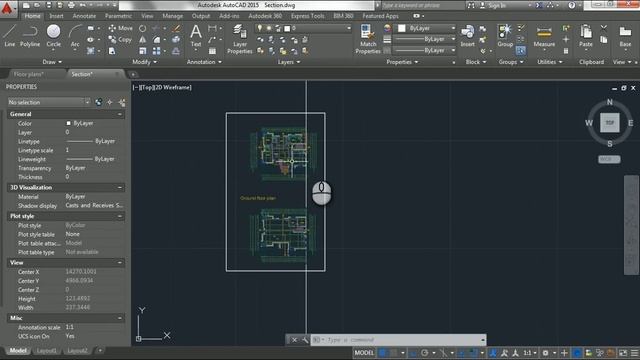
Task: Click the Array tool icon
Action: tap(156, 51)
